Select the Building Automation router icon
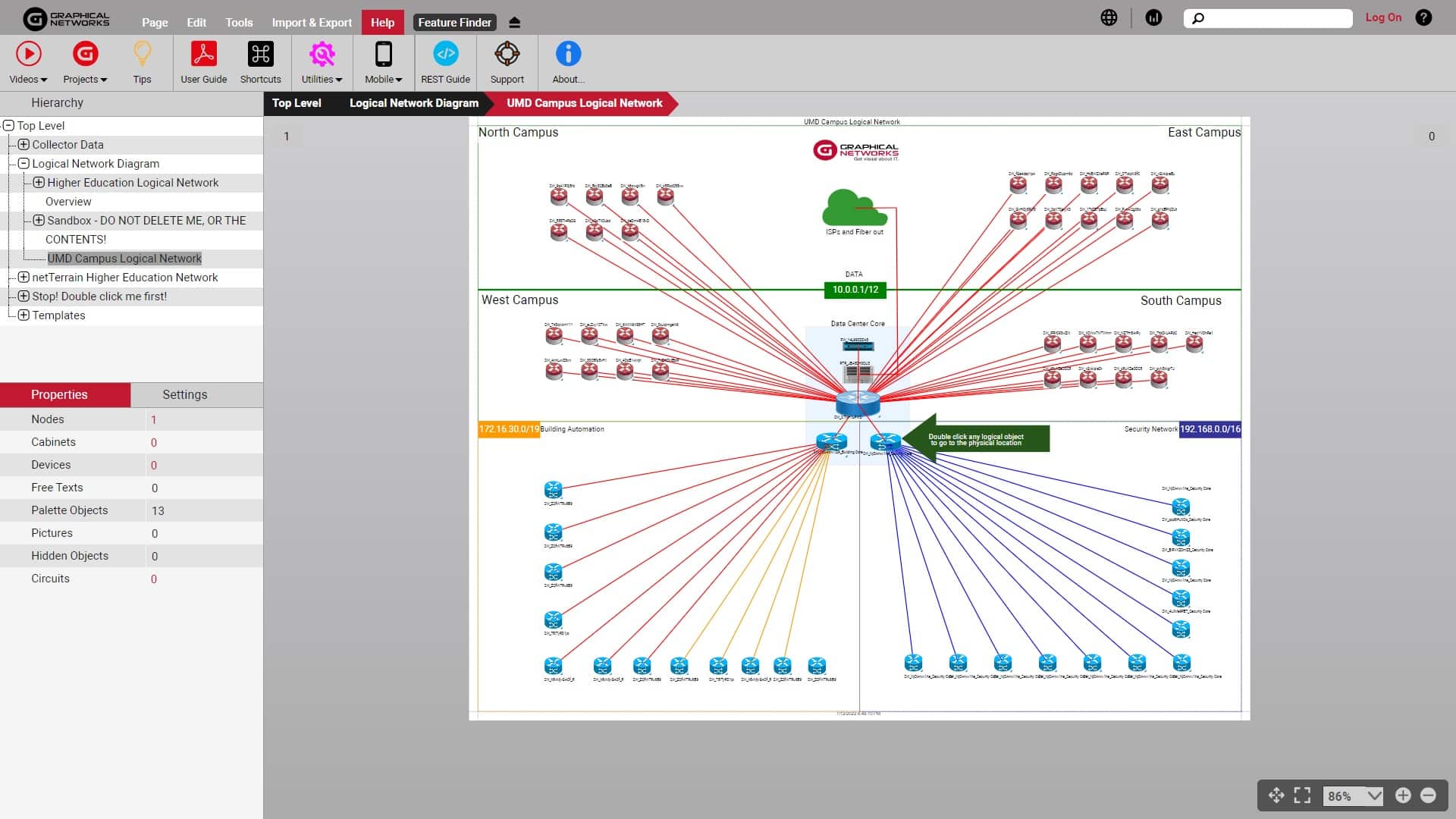Viewport: 1456px width, 819px height. pos(831,441)
